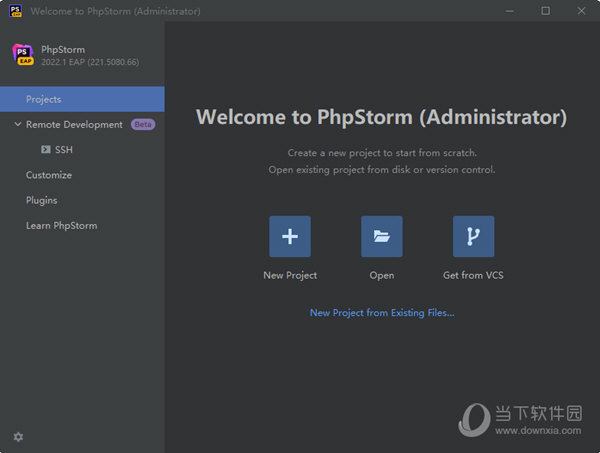Click the Get from VCS label
600x453 pixels.
(473, 275)
